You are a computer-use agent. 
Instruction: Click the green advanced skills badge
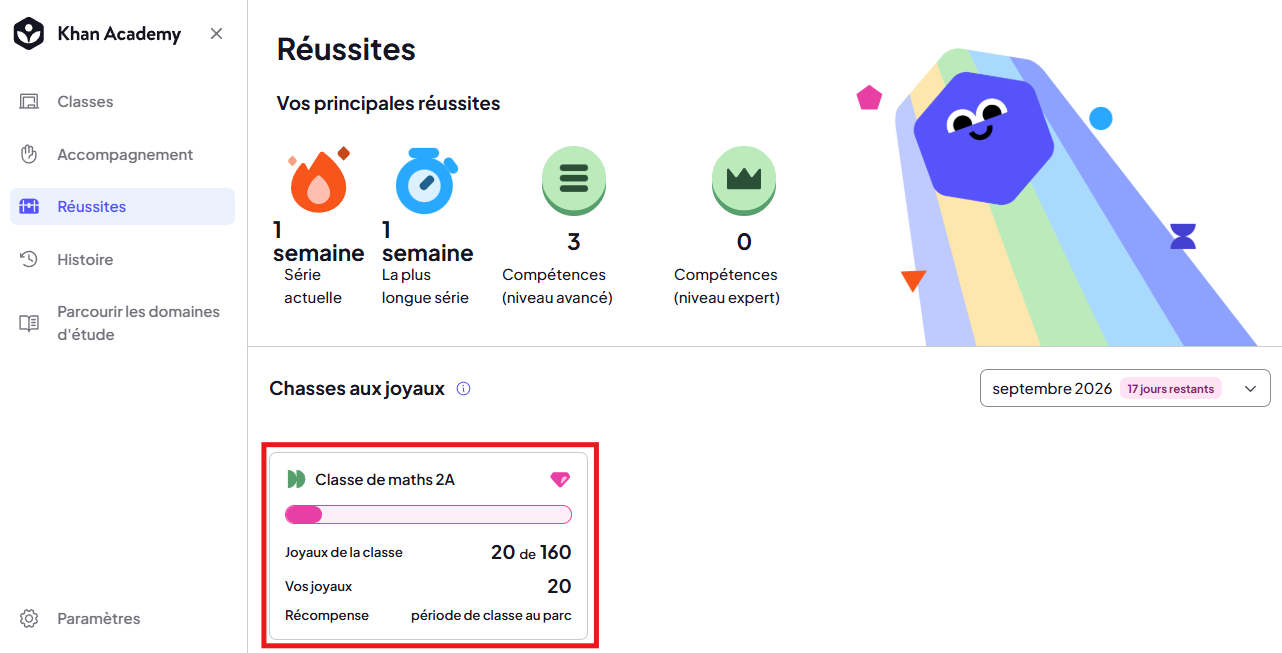[x=574, y=181]
